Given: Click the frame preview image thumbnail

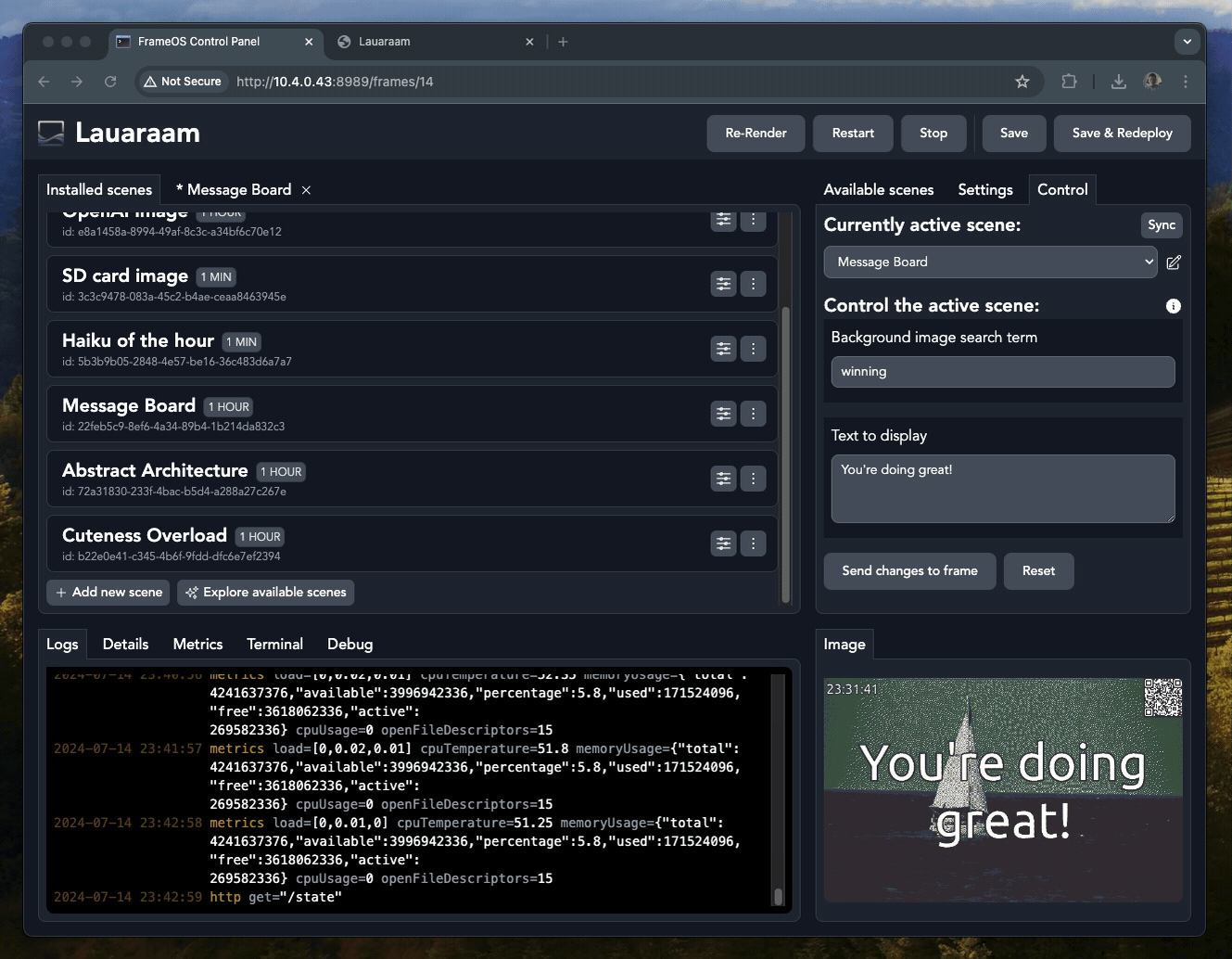Looking at the screenshot, I should pos(1002,790).
